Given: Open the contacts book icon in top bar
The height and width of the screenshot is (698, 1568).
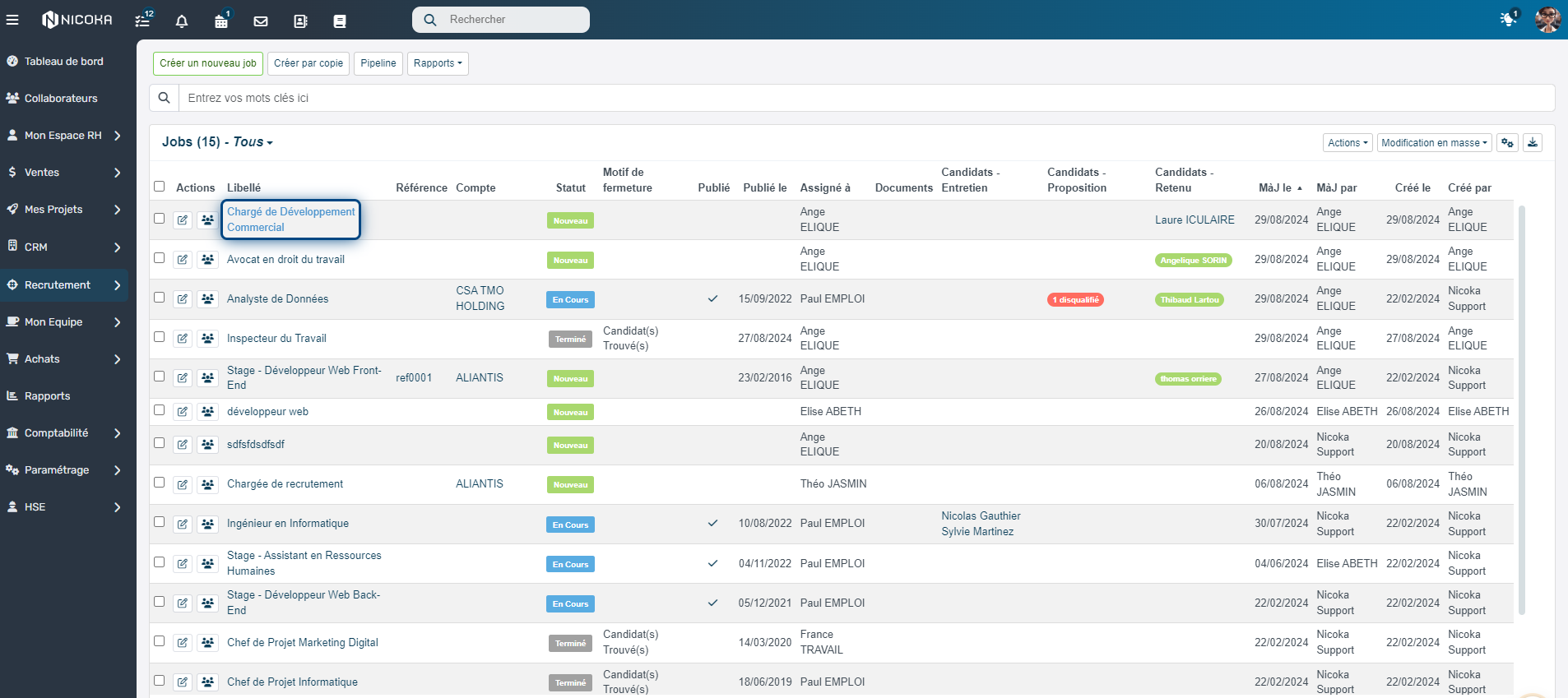Looking at the screenshot, I should pyautogui.click(x=300, y=21).
